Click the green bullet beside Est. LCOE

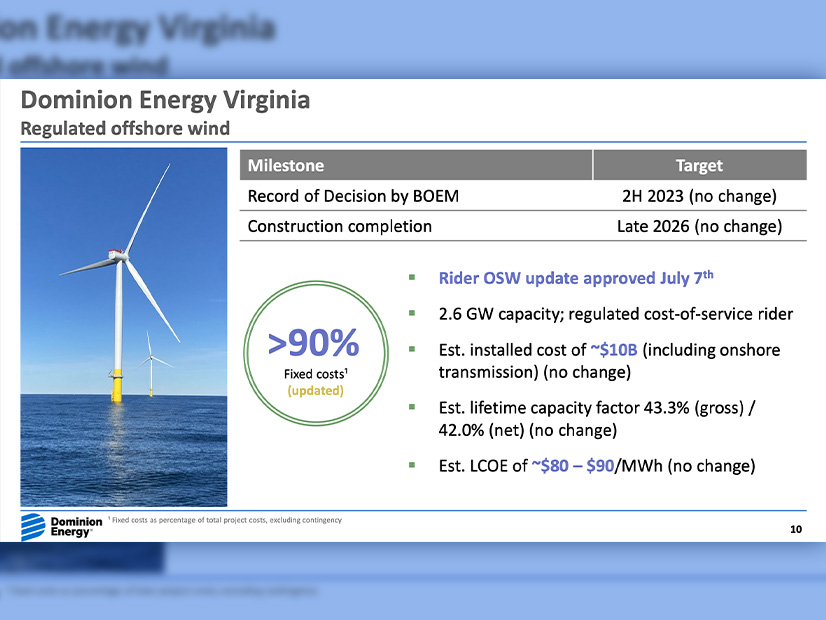tap(412, 464)
